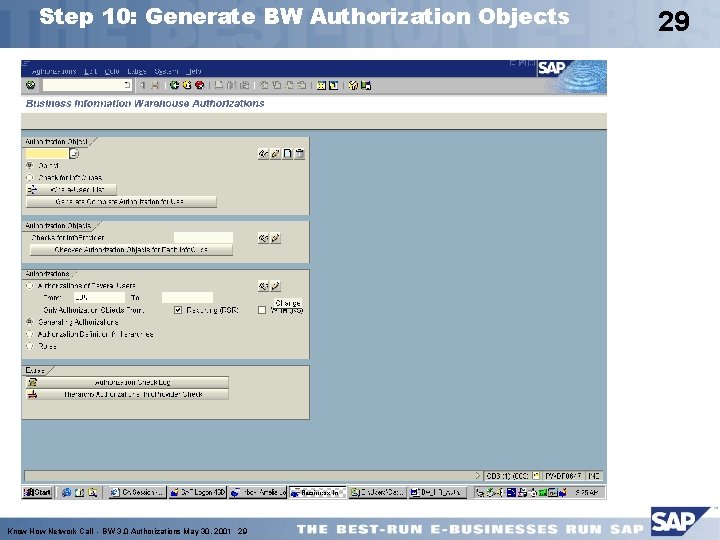The width and height of the screenshot is (720, 540).
Task: Click the yellow Authorization Object input field
Action: 47,154
